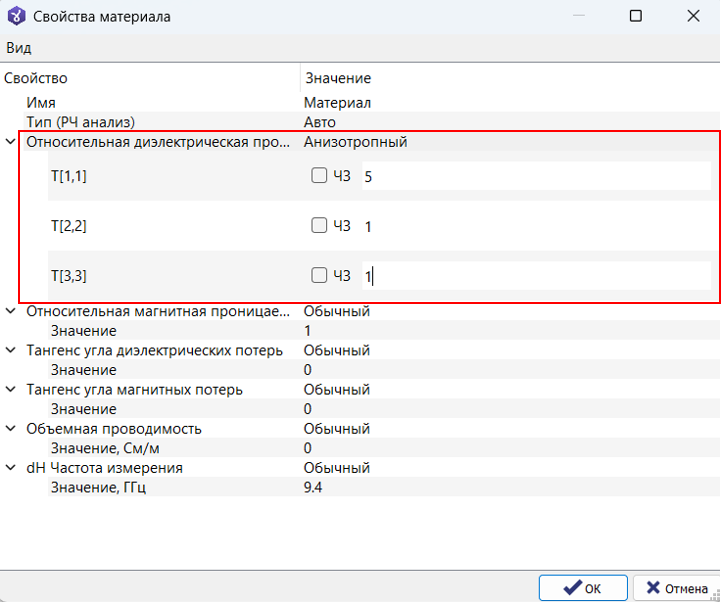
Task: Close the Свойства материала dialog
Action: point(693,16)
